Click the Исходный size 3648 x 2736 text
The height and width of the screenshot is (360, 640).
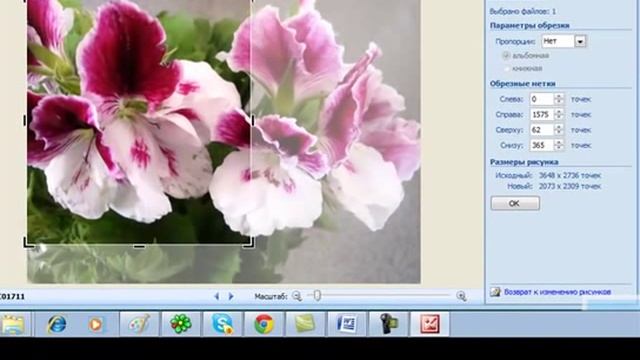[x=548, y=176]
